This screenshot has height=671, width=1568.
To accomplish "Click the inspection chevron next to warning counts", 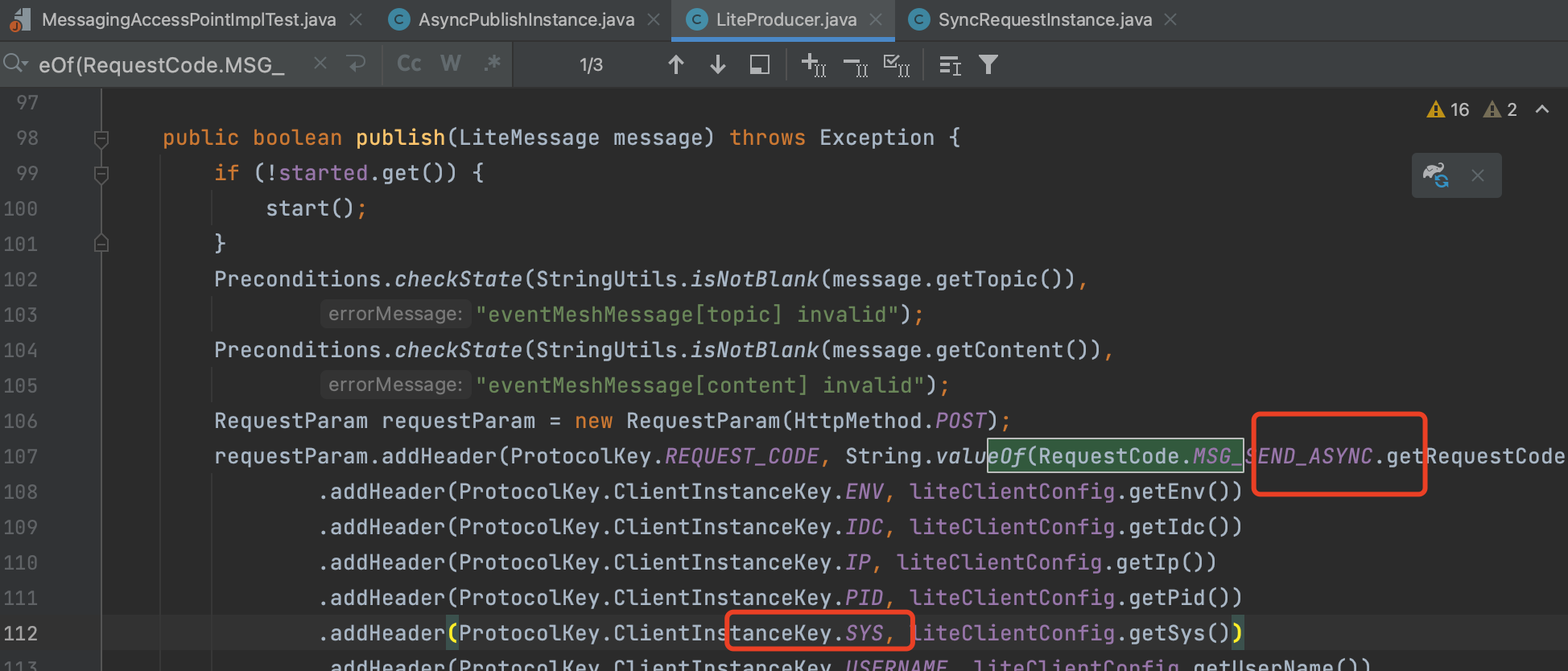I will coord(1542,109).
